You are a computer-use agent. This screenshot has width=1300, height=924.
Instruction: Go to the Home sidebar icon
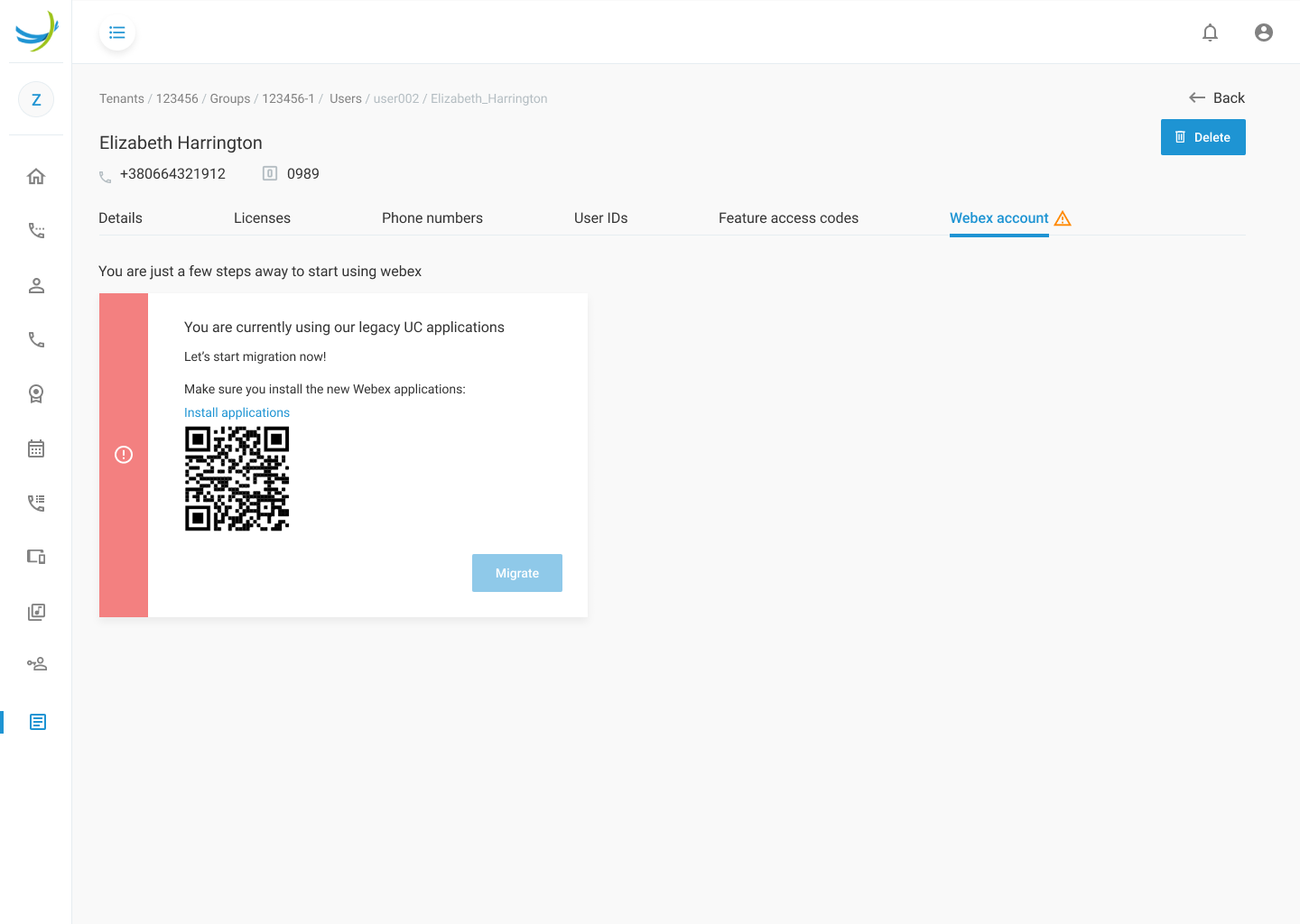[36, 176]
